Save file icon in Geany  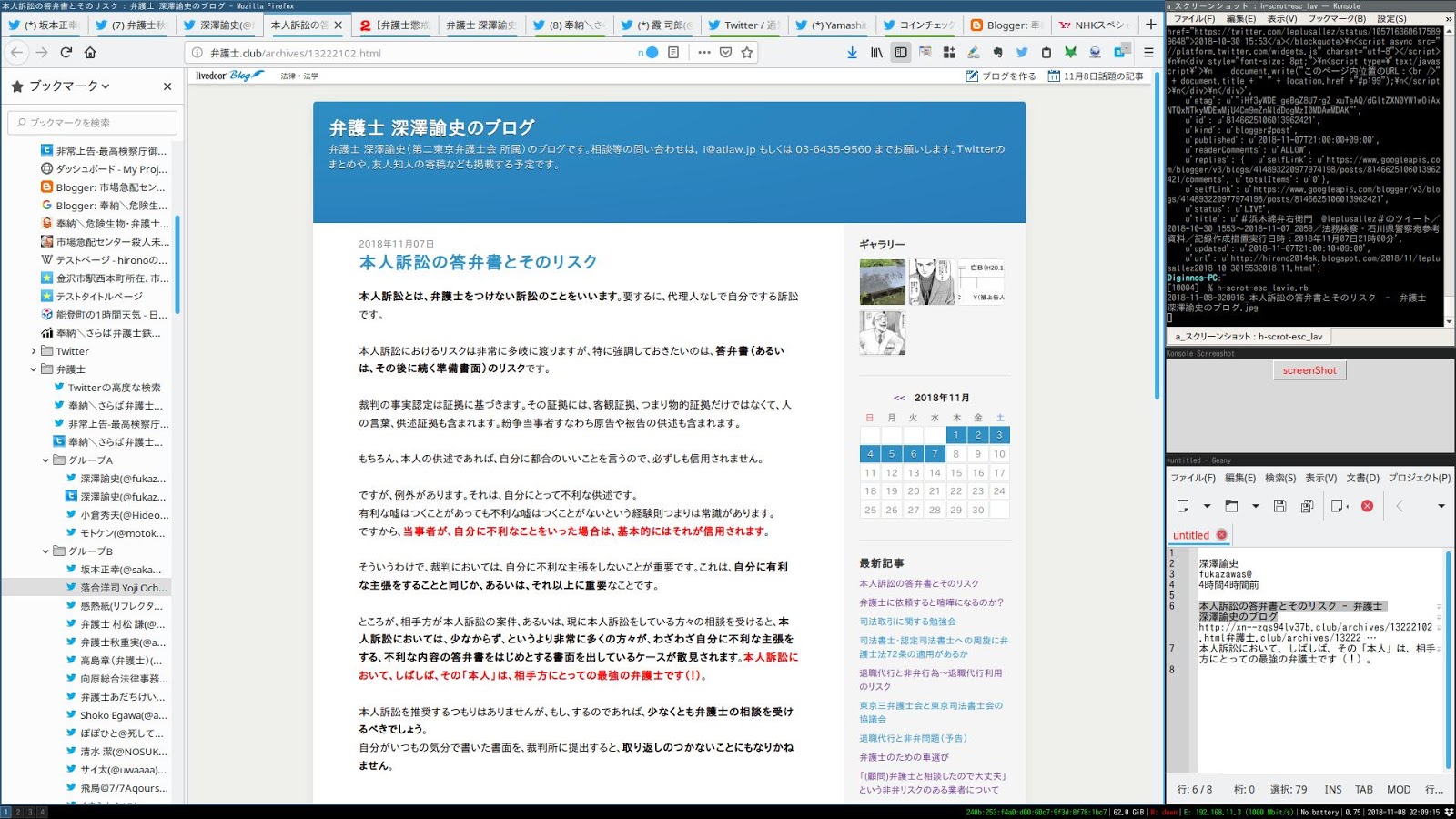point(1279,506)
